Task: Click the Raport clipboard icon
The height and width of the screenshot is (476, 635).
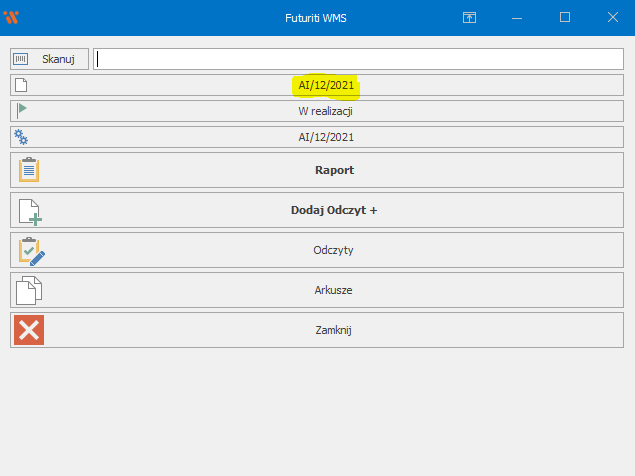Action: (x=30, y=170)
